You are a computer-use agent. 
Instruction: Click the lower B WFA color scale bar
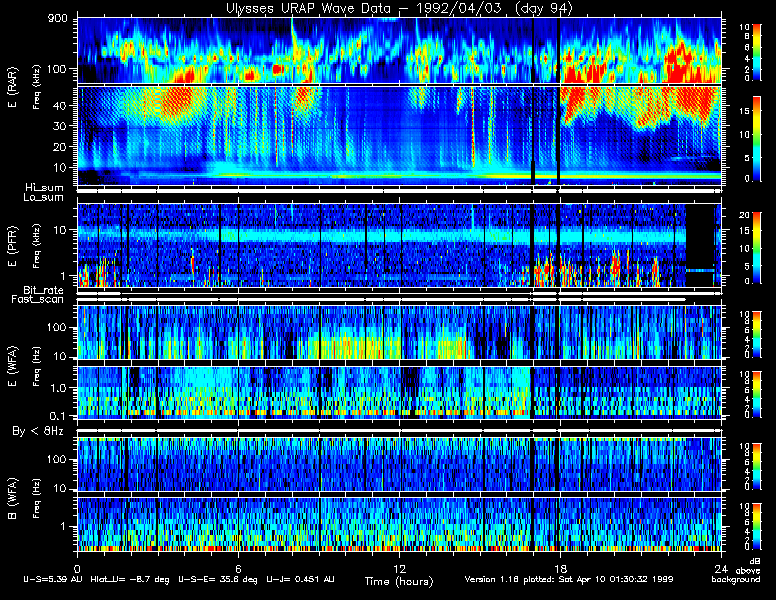(757, 526)
